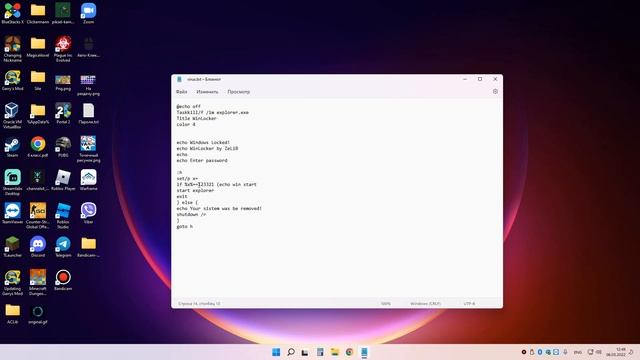Select the Portal 2 desktop shortcut
This screenshot has width=640, height=360.
click(63, 113)
